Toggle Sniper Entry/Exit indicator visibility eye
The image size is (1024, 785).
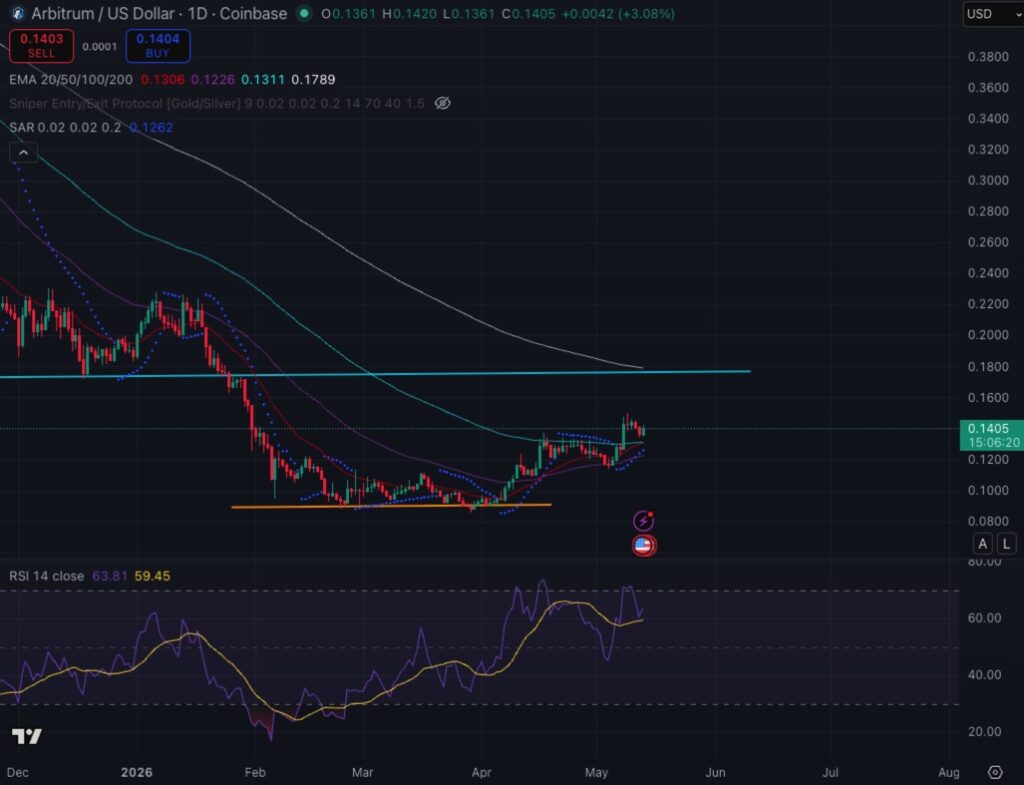coord(443,103)
